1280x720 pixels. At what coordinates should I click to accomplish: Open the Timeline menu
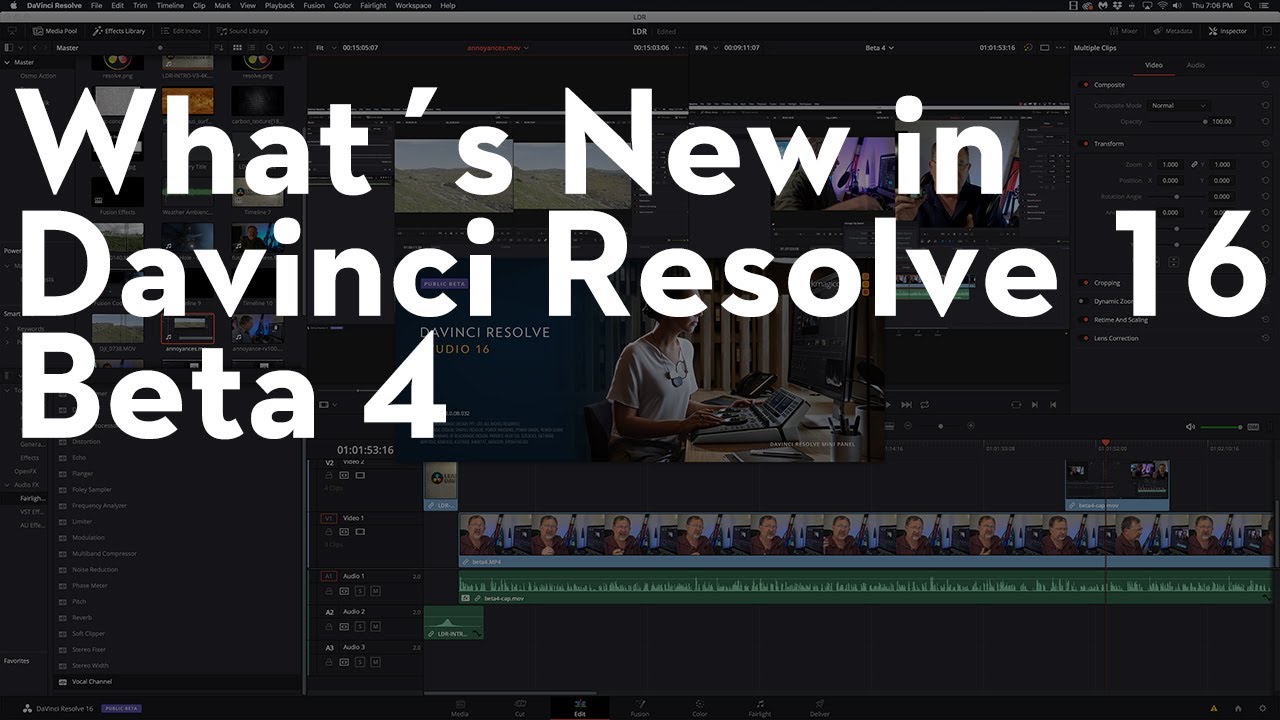(x=170, y=5)
